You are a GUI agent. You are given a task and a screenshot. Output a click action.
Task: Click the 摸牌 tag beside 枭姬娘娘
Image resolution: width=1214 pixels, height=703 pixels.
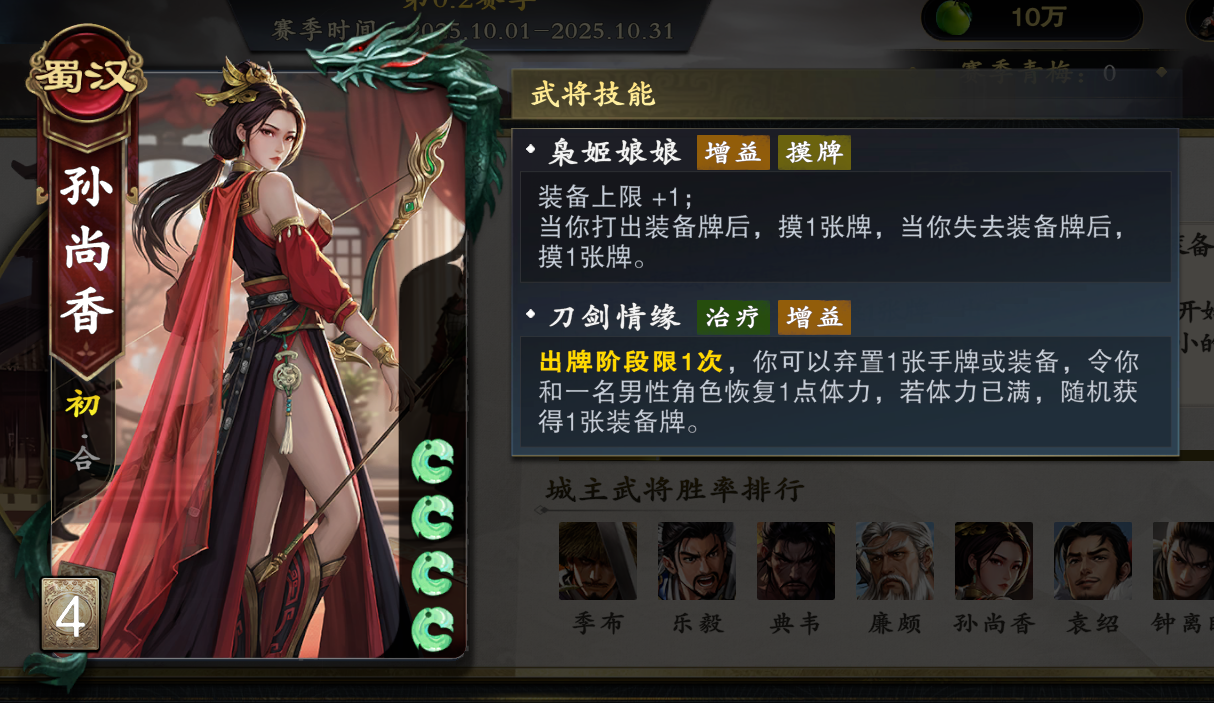coord(814,152)
